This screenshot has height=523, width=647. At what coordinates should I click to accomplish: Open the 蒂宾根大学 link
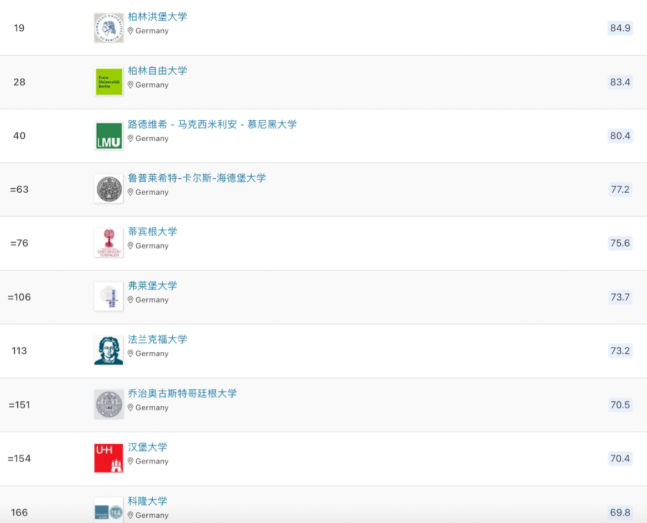tap(152, 232)
